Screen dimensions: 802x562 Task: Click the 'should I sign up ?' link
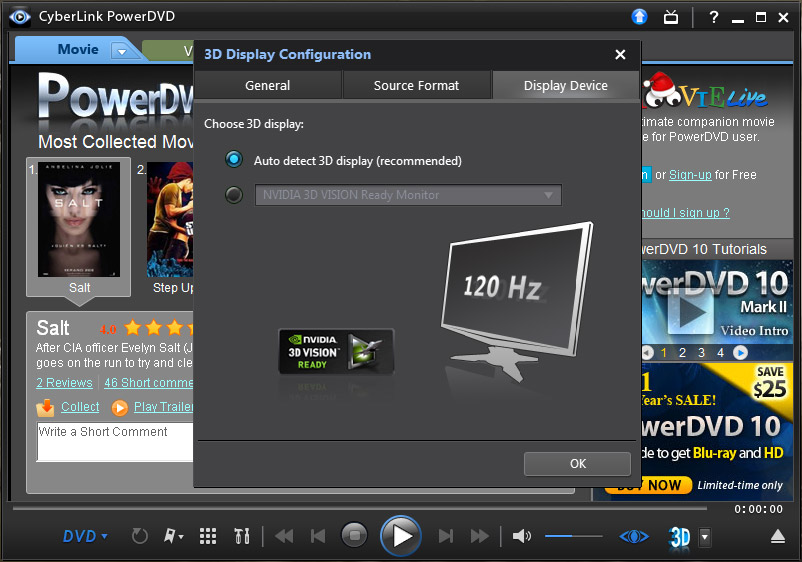(685, 213)
